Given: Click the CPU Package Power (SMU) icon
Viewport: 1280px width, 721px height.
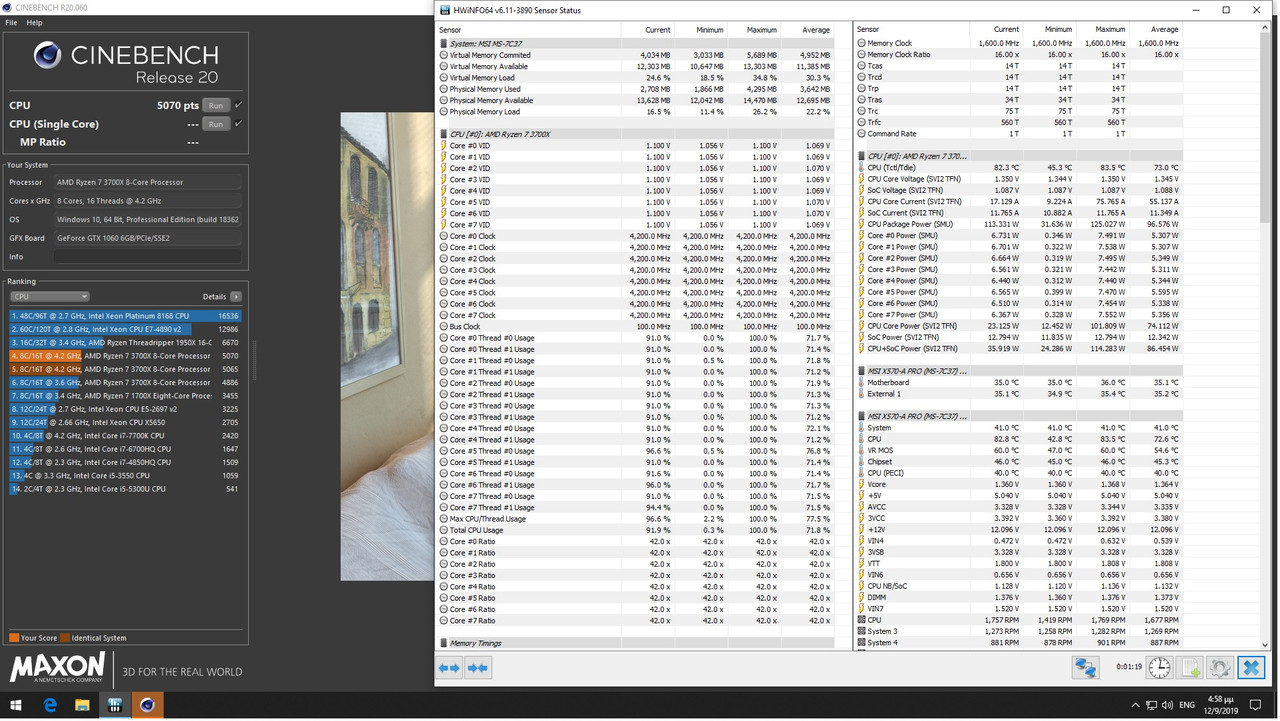Looking at the screenshot, I should click(861, 224).
